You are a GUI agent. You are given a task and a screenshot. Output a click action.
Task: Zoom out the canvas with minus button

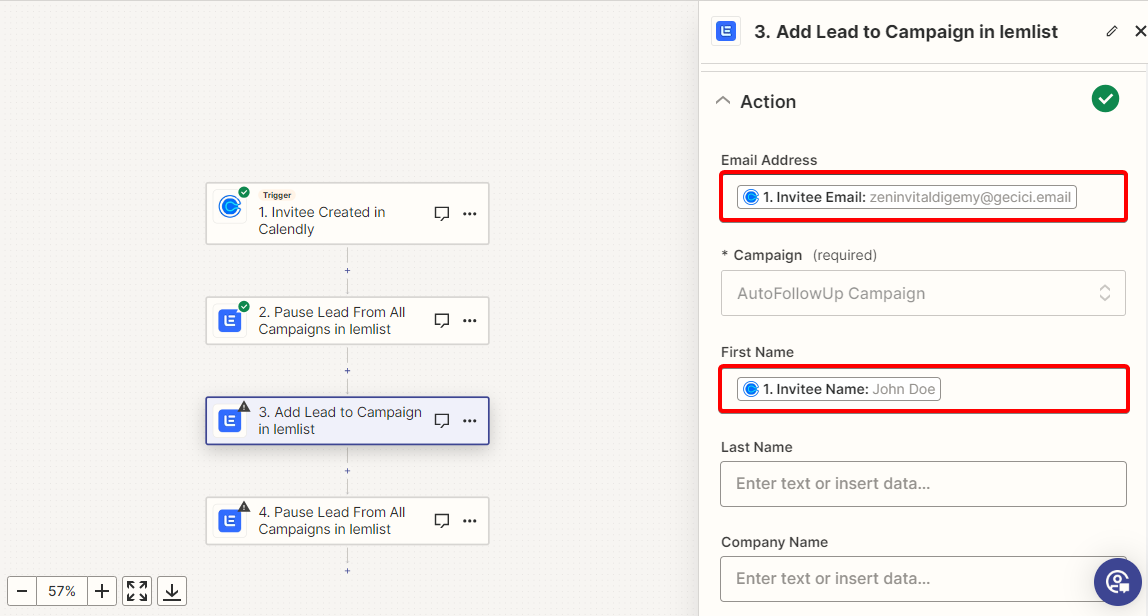click(x=22, y=591)
